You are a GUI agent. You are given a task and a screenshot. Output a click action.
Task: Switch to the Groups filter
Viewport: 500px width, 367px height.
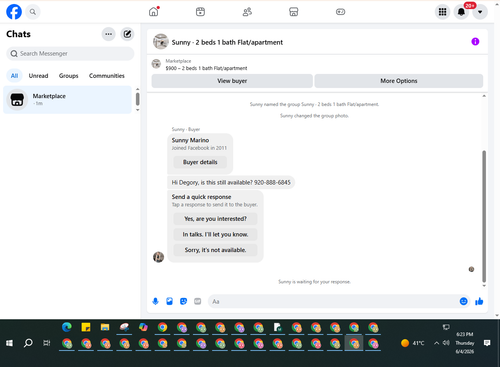[68, 76]
